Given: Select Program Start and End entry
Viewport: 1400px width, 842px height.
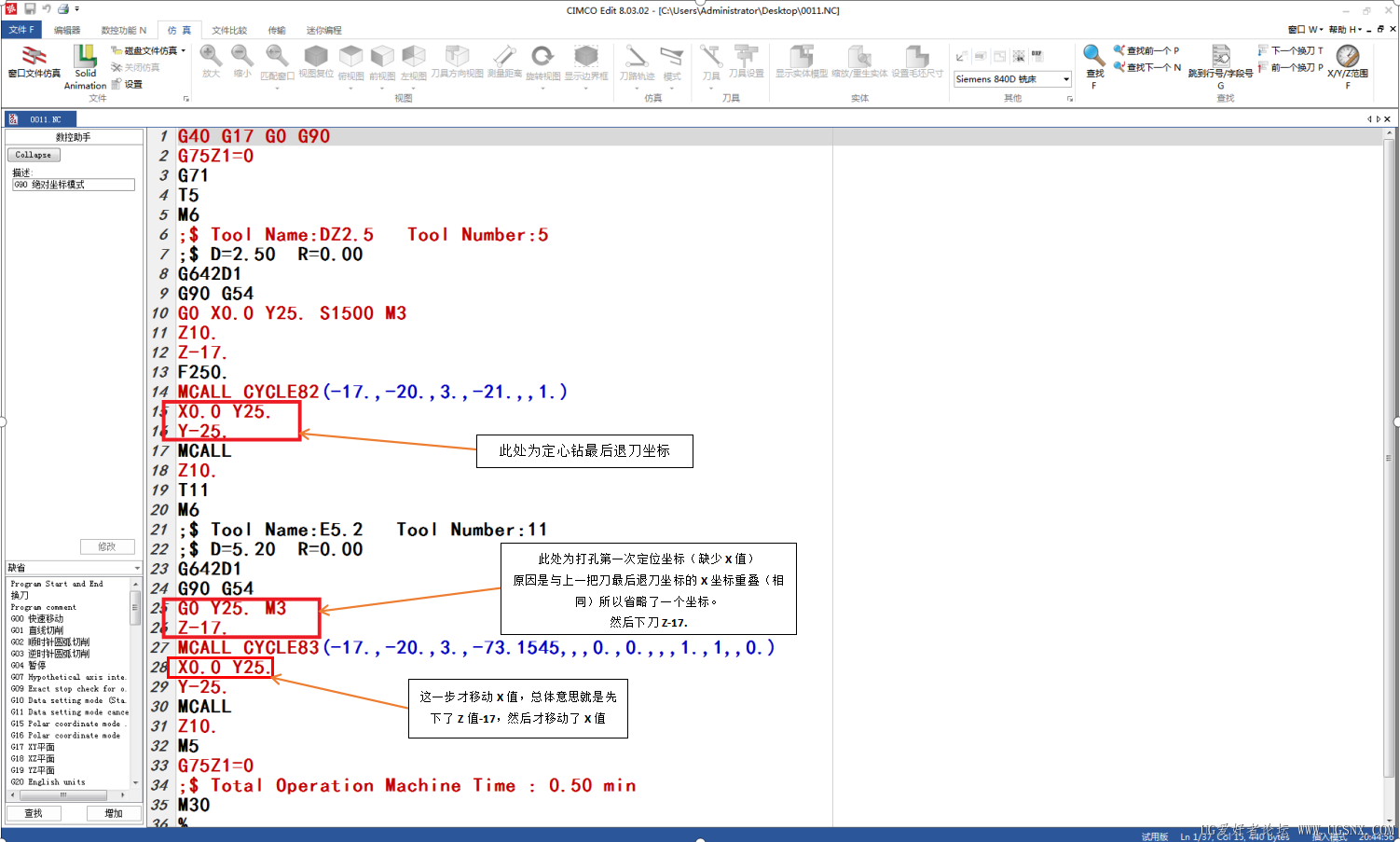Looking at the screenshot, I should coord(57,584).
